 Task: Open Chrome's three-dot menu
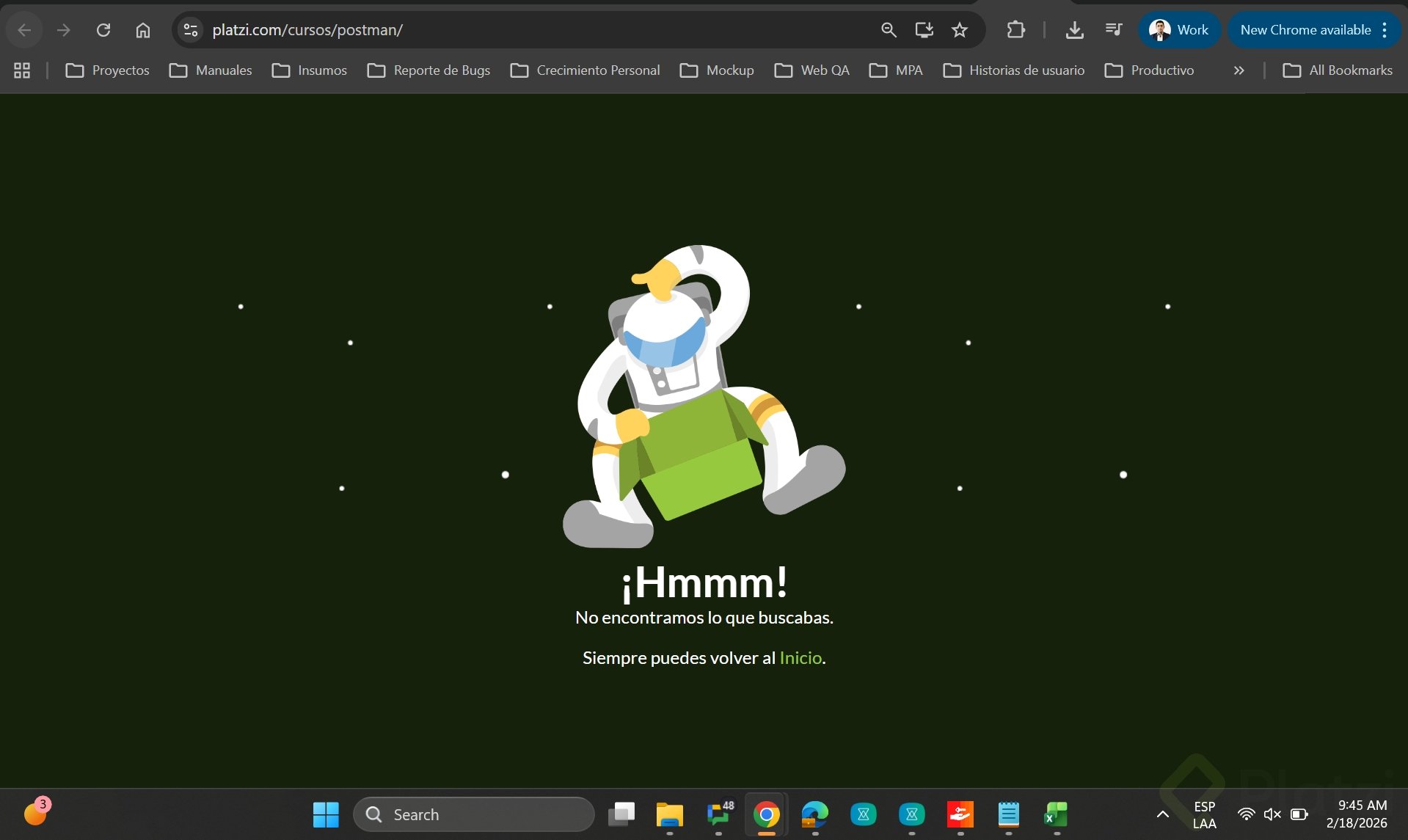pyautogui.click(x=1385, y=30)
